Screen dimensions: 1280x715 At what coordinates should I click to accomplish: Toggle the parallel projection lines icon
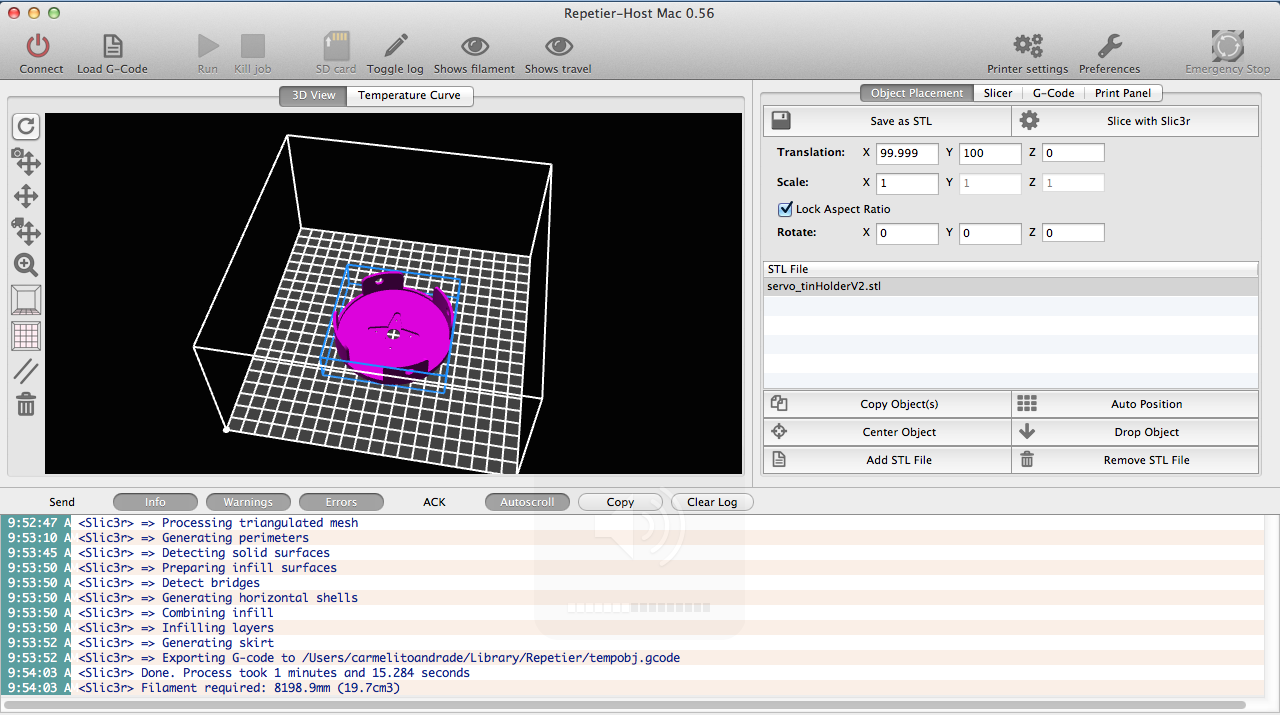(x=26, y=371)
